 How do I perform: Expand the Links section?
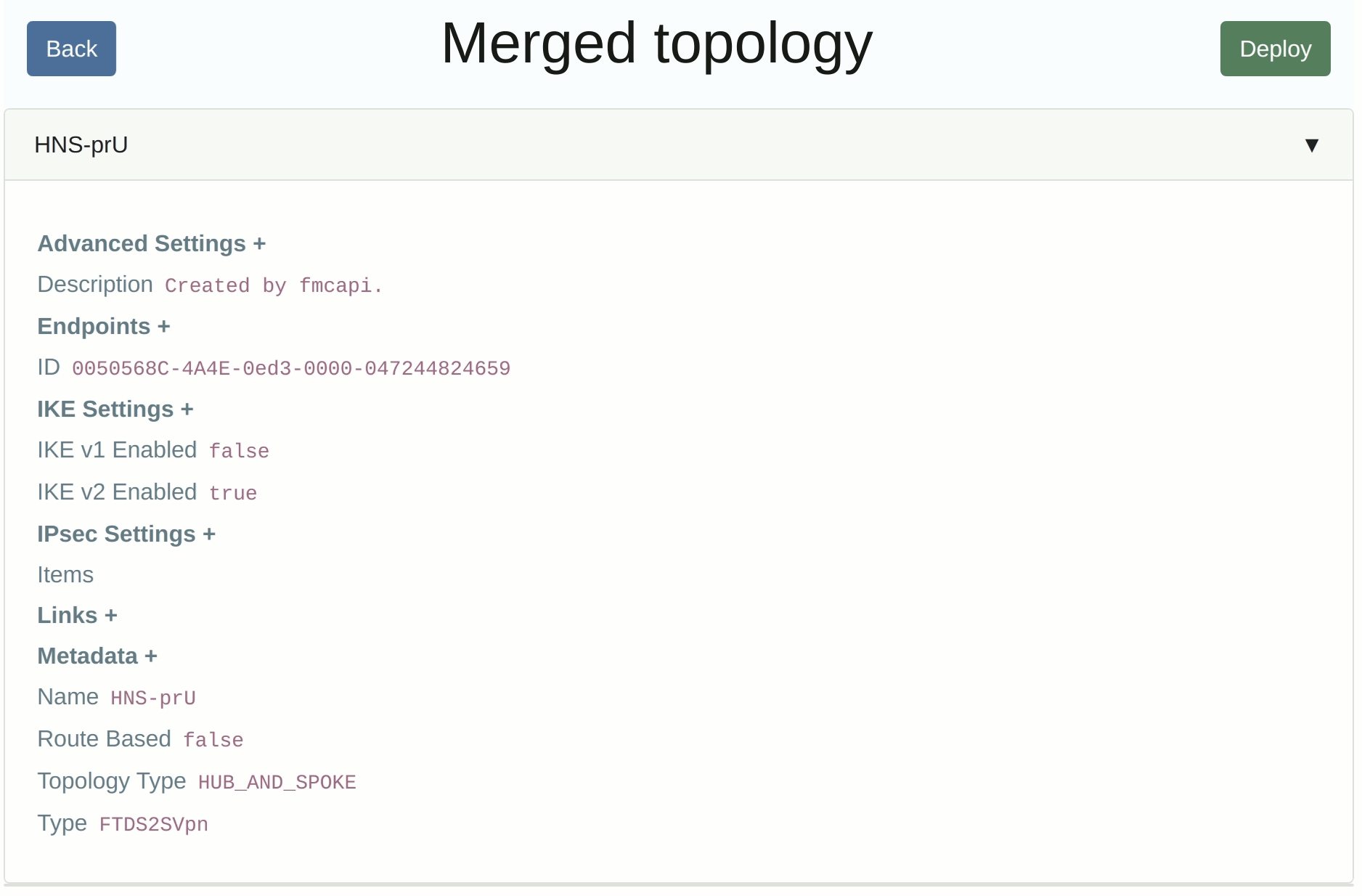[77, 615]
